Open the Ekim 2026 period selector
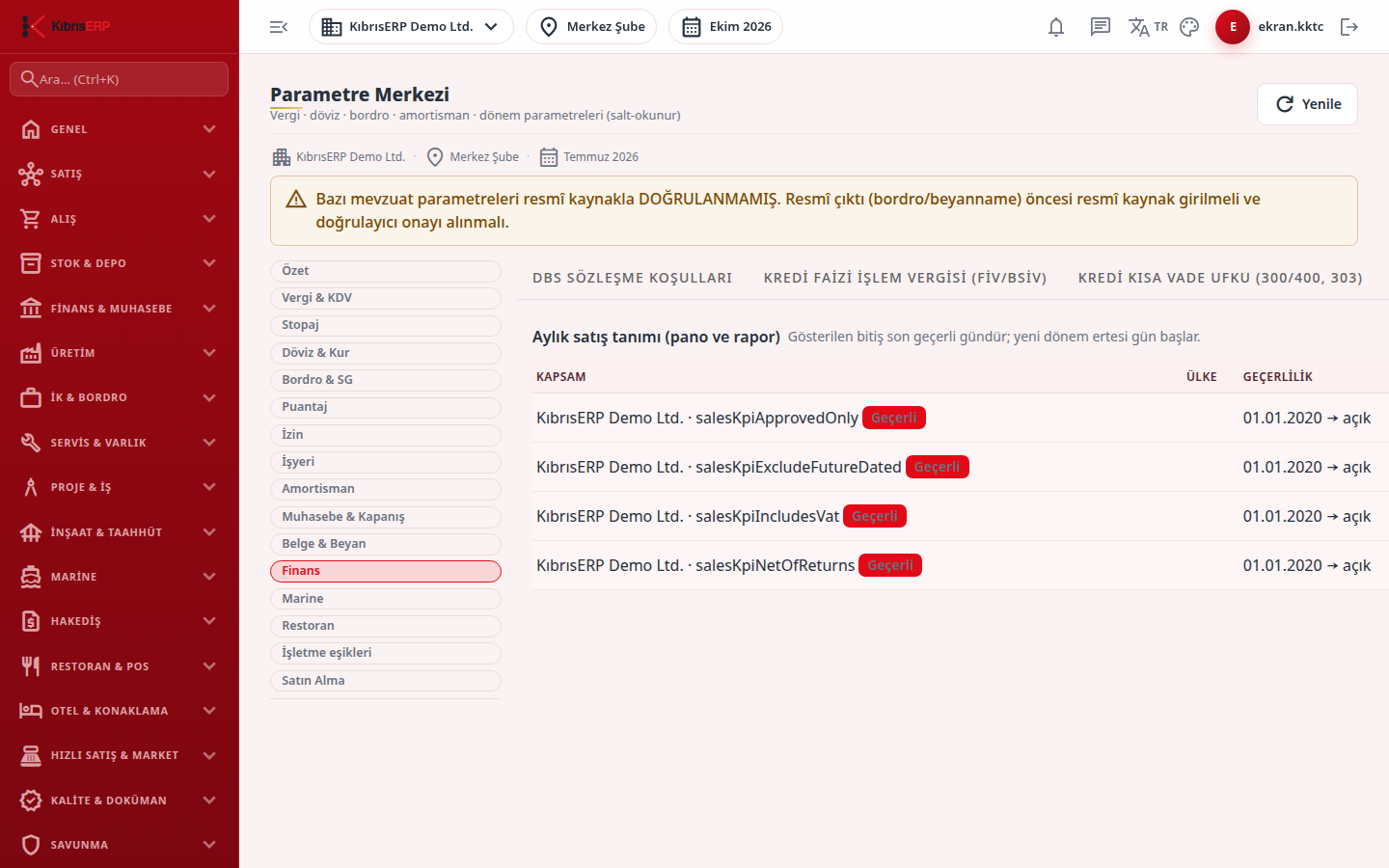 725,27
